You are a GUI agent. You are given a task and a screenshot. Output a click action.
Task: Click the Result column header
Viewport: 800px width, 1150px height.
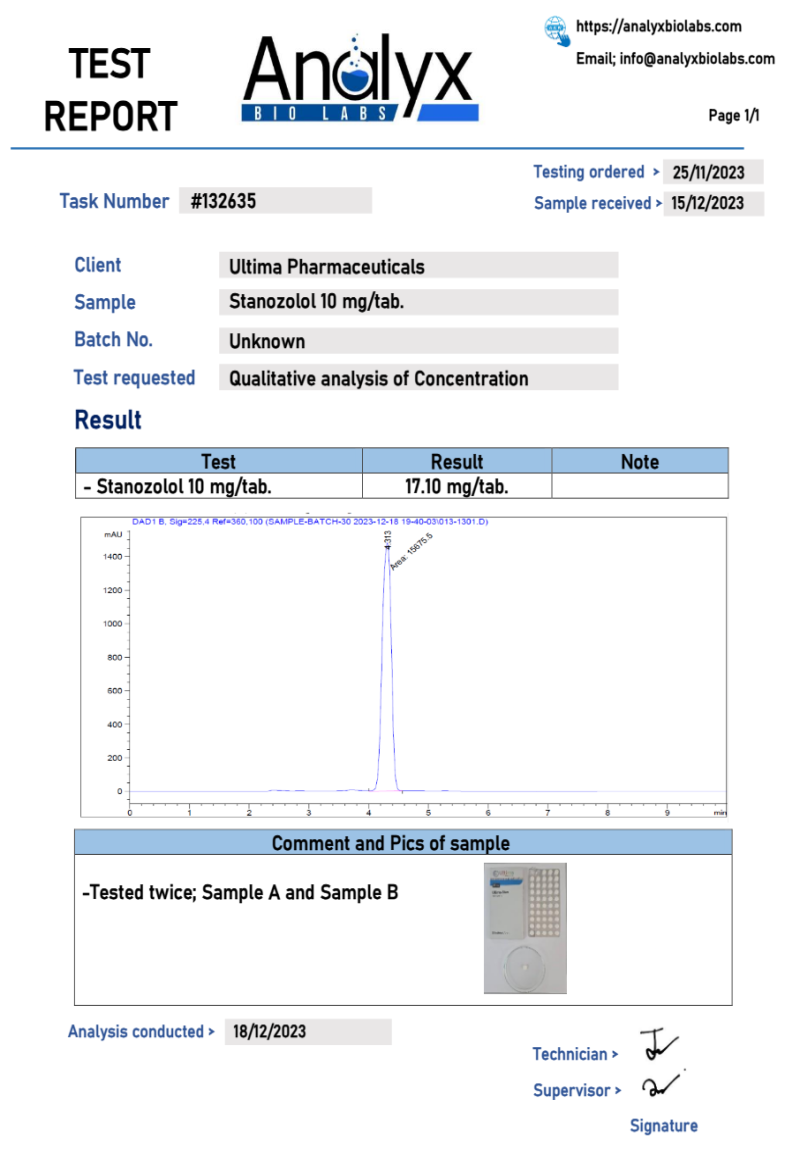click(456, 461)
